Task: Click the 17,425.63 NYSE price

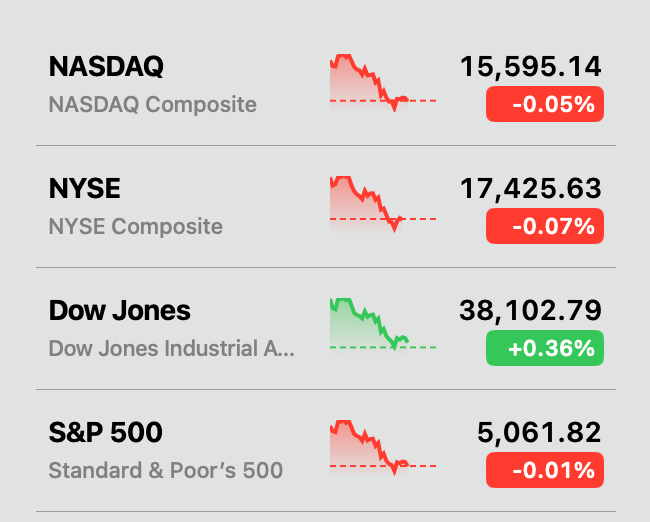Action: [x=531, y=189]
